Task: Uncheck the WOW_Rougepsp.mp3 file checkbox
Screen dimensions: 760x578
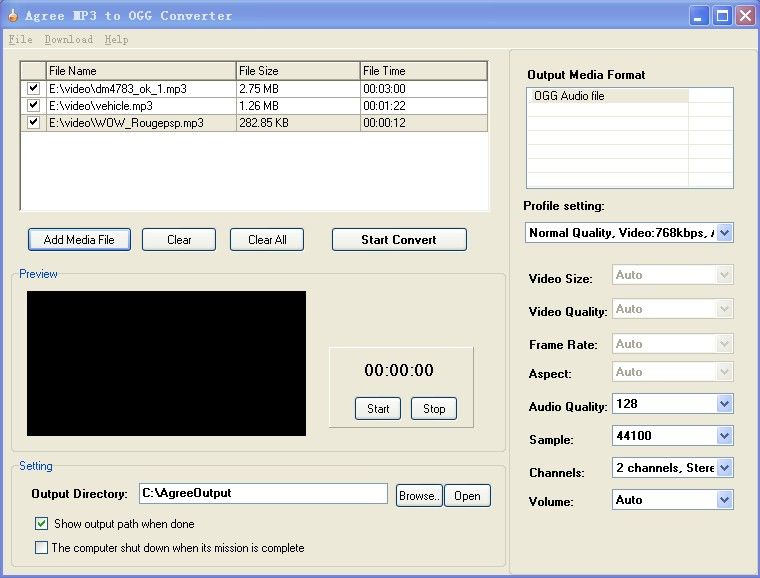Action: tap(33, 122)
